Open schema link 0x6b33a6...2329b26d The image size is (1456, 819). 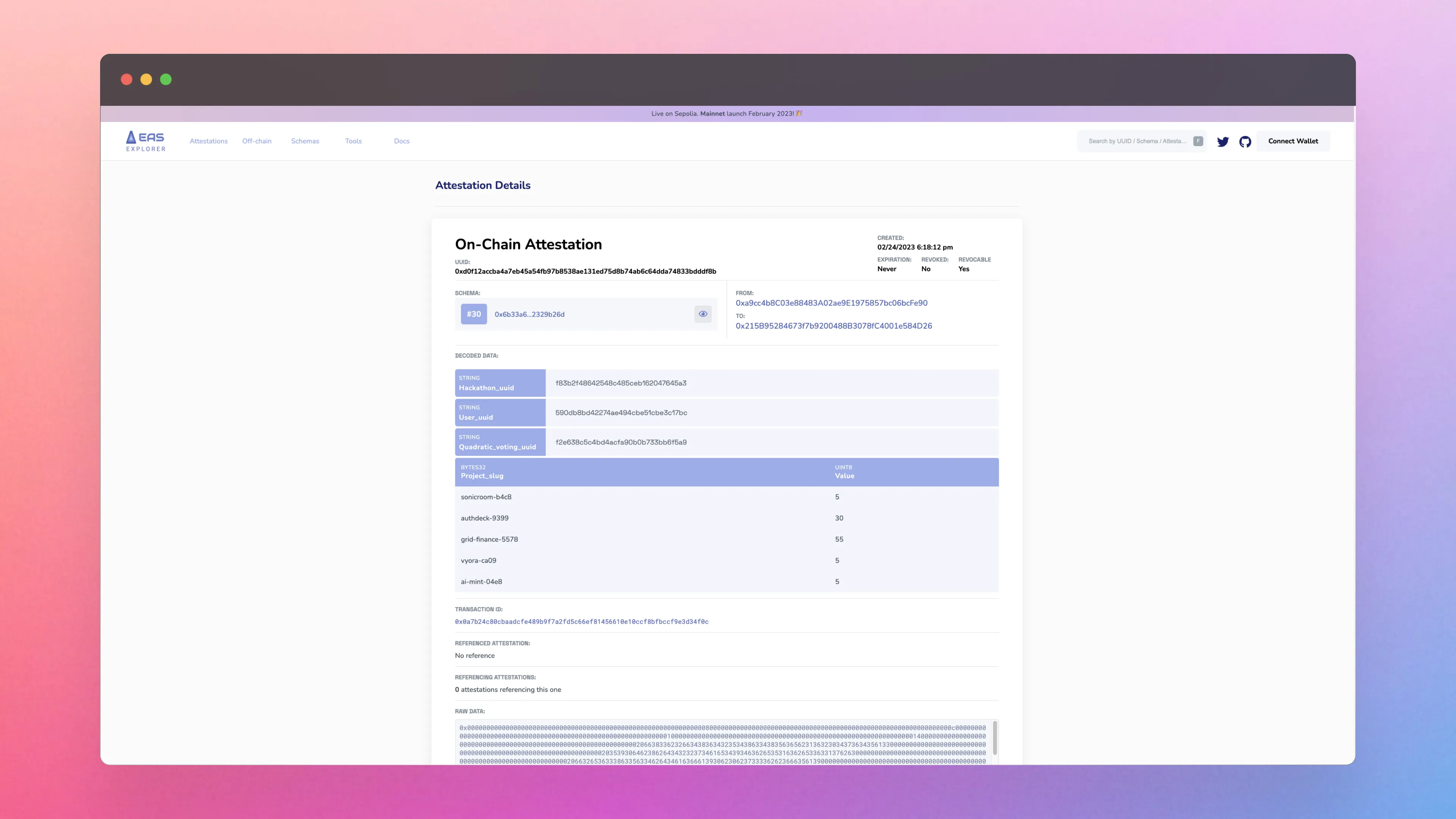pos(529,314)
